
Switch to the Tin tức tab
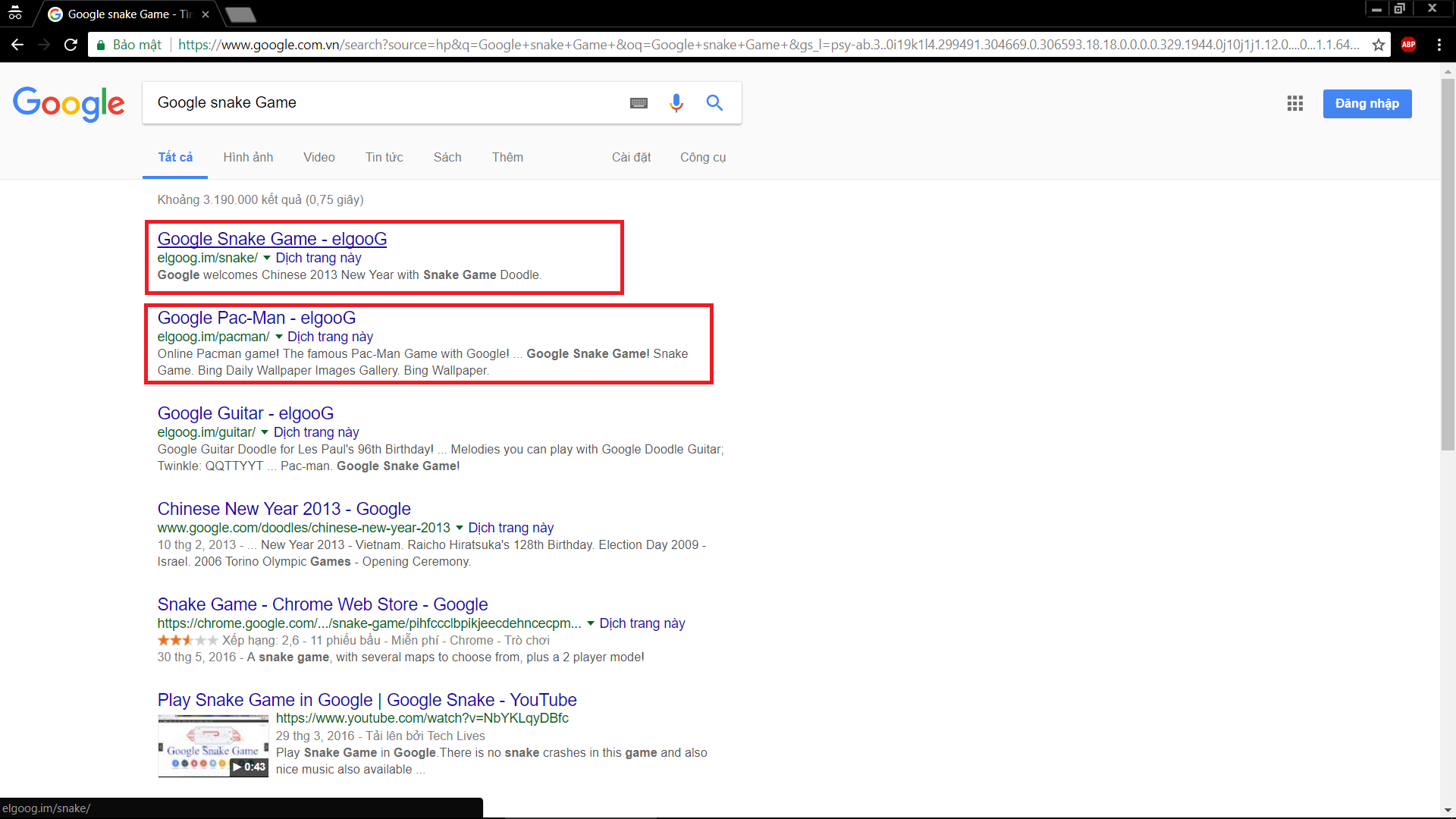point(384,157)
